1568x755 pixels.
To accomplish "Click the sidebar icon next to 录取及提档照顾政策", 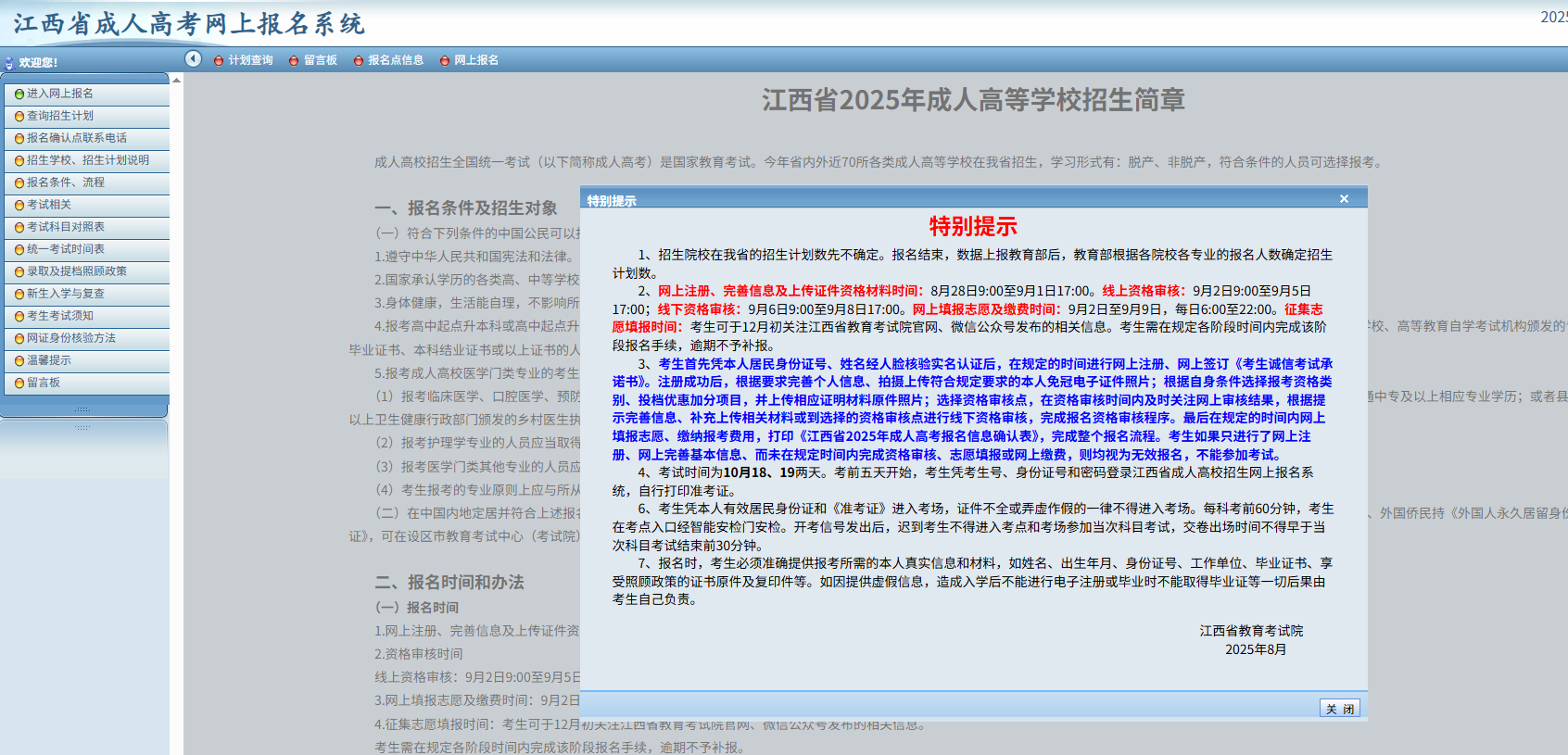I will point(19,272).
